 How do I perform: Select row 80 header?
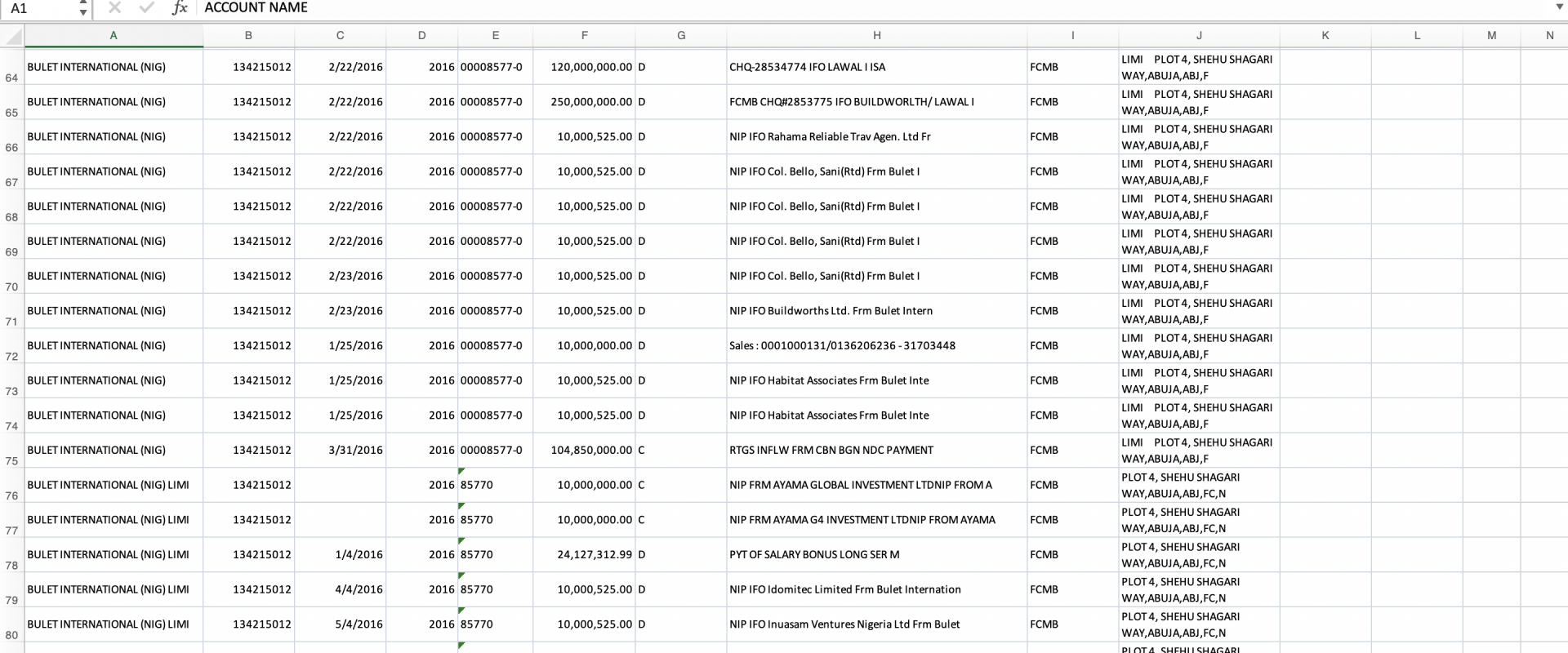point(12,624)
